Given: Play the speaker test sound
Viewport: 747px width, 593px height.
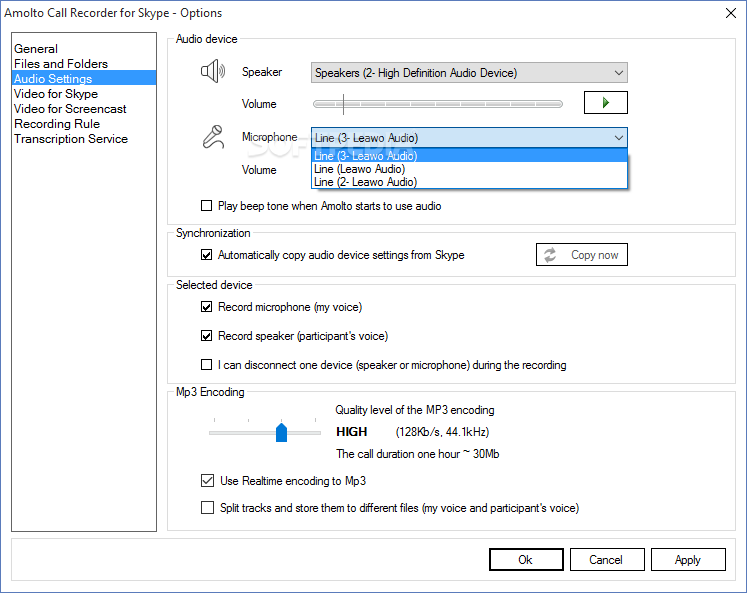Looking at the screenshot, I should (x=606, y=102).
